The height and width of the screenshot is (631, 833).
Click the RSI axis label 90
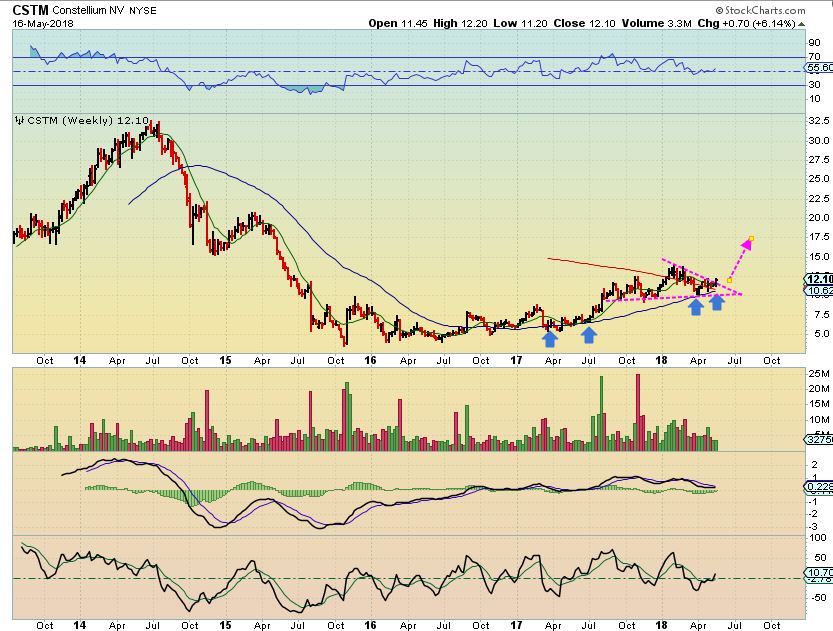coord(814,43)
